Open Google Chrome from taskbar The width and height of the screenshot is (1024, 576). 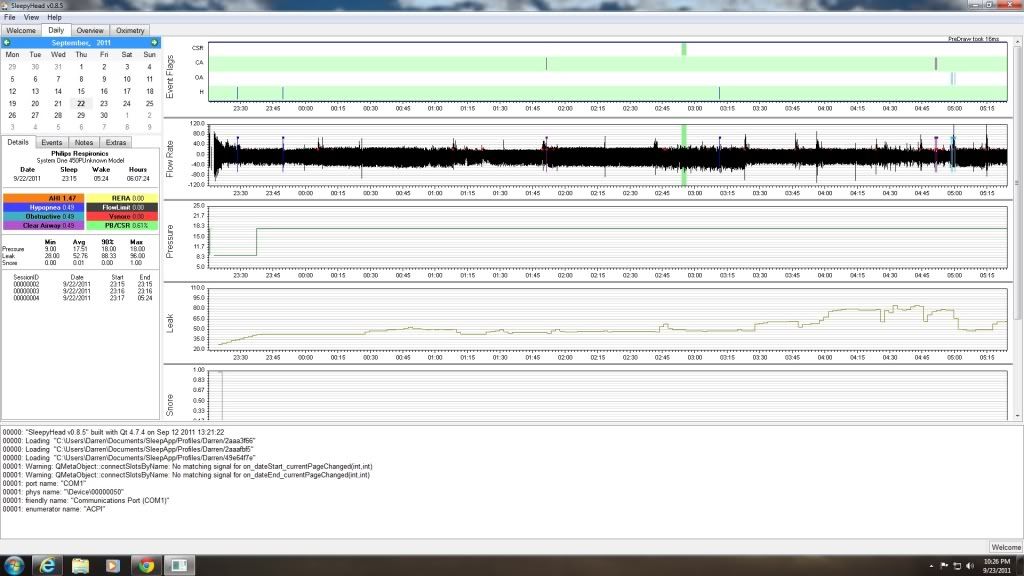point(145,565)
